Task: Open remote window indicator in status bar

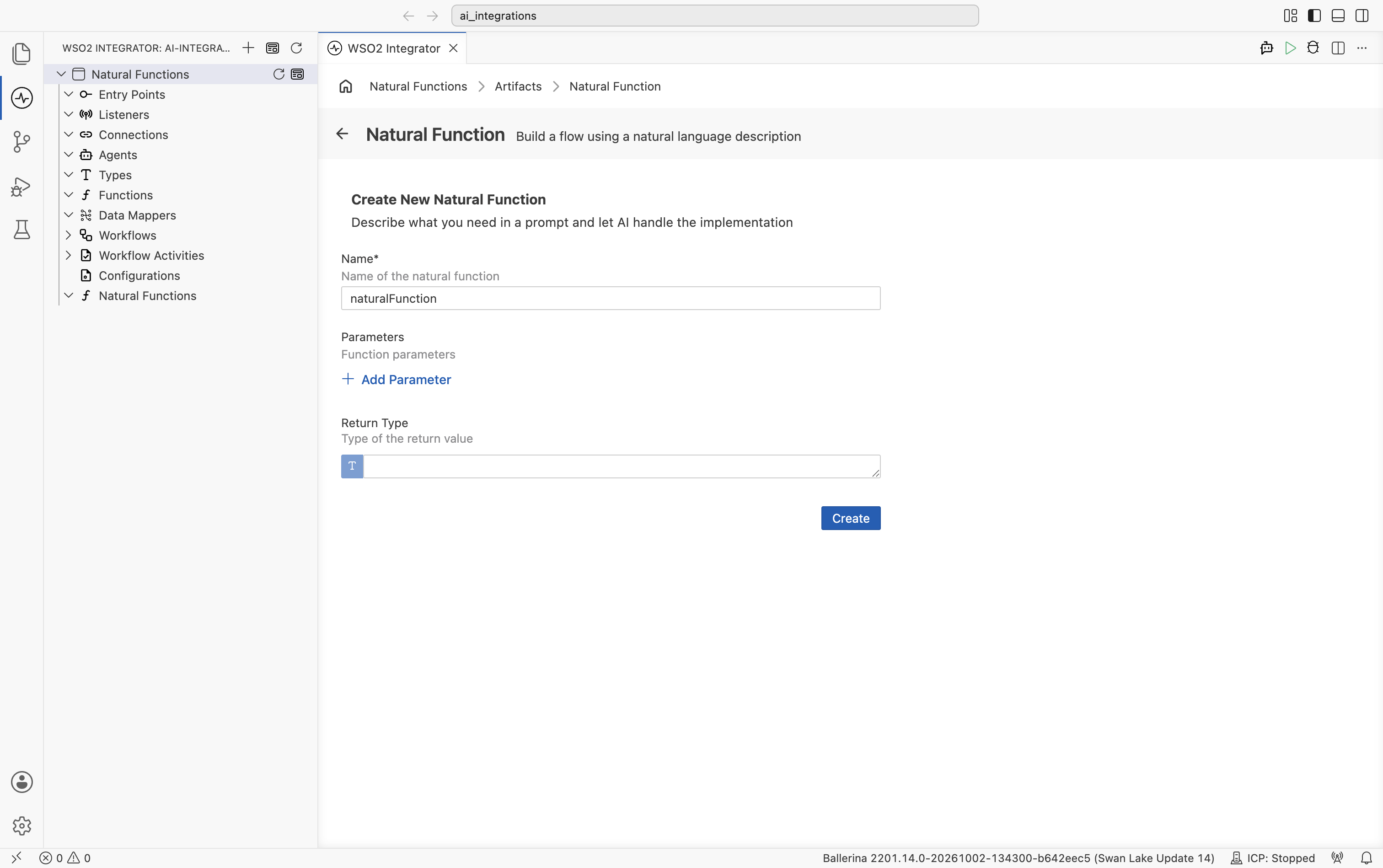Action: coord(16,857)
